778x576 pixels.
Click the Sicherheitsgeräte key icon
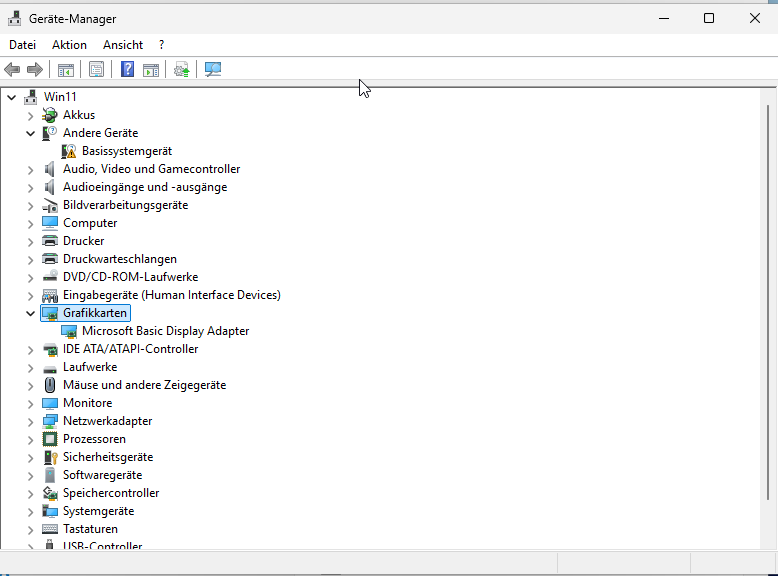coord(50,457)
